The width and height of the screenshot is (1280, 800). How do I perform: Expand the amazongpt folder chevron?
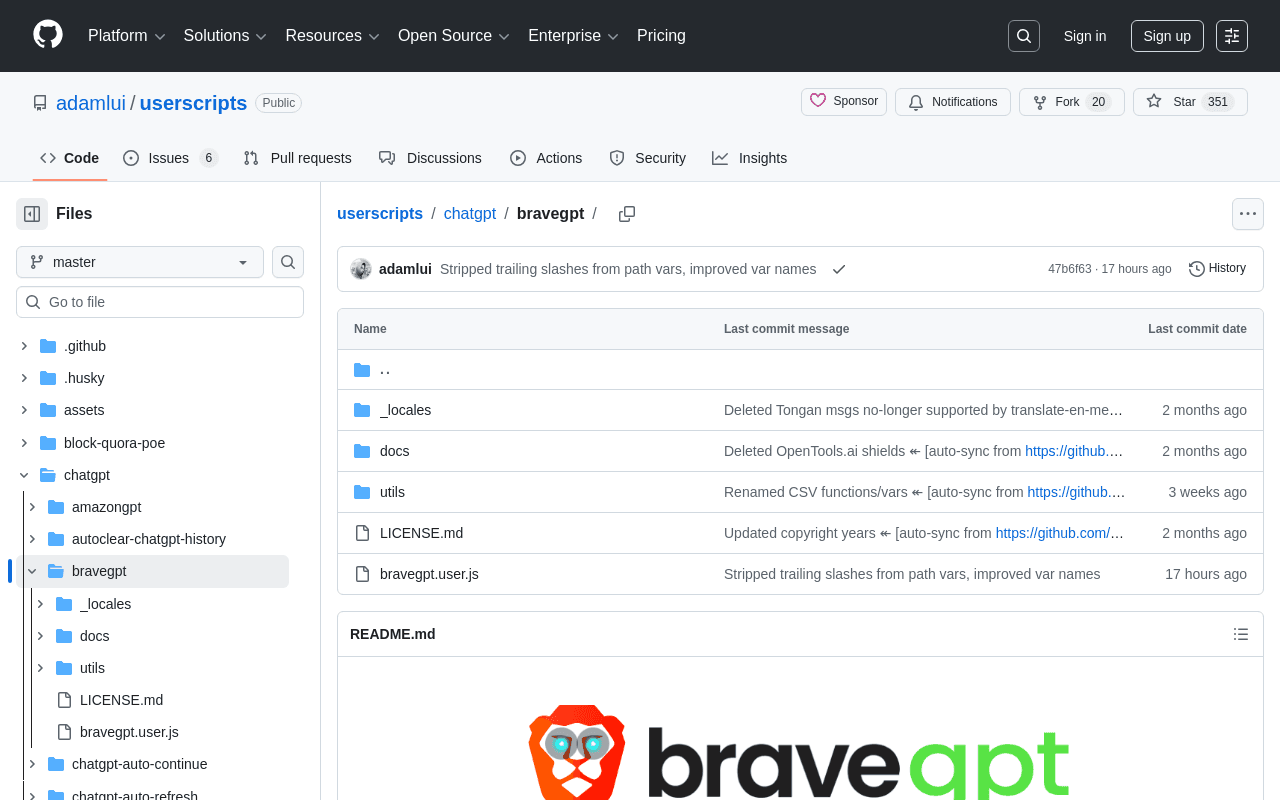[32, 507]
